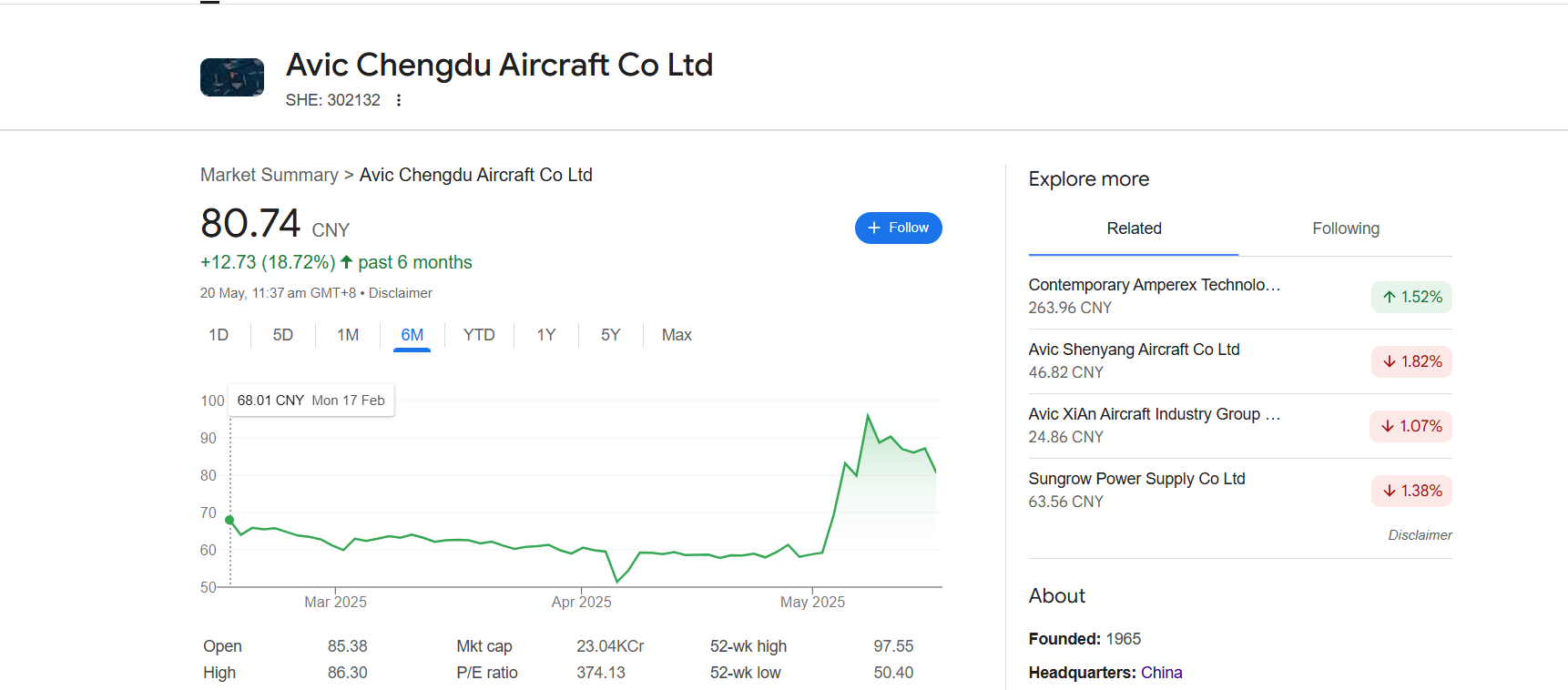The image size is (1568, 690).
Task: Click the About heading
Action: tap(1057, 596)
